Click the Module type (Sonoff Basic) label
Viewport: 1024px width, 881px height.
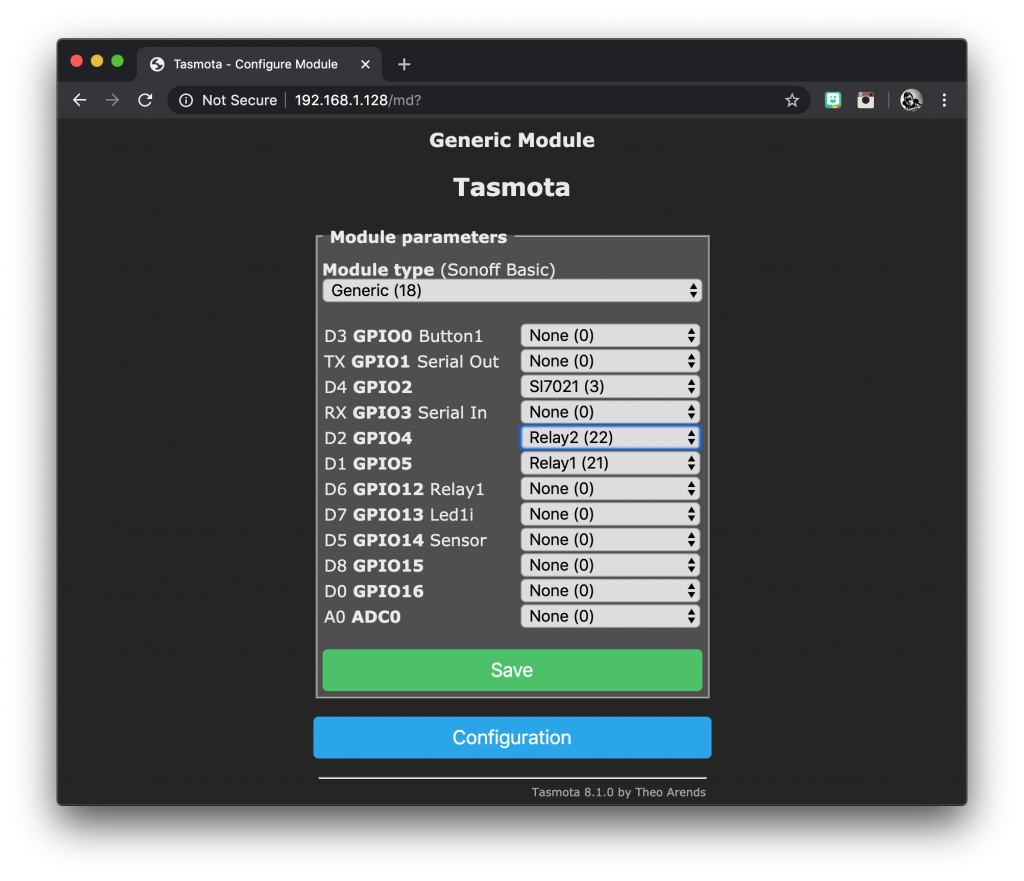(x=439, y=270)
